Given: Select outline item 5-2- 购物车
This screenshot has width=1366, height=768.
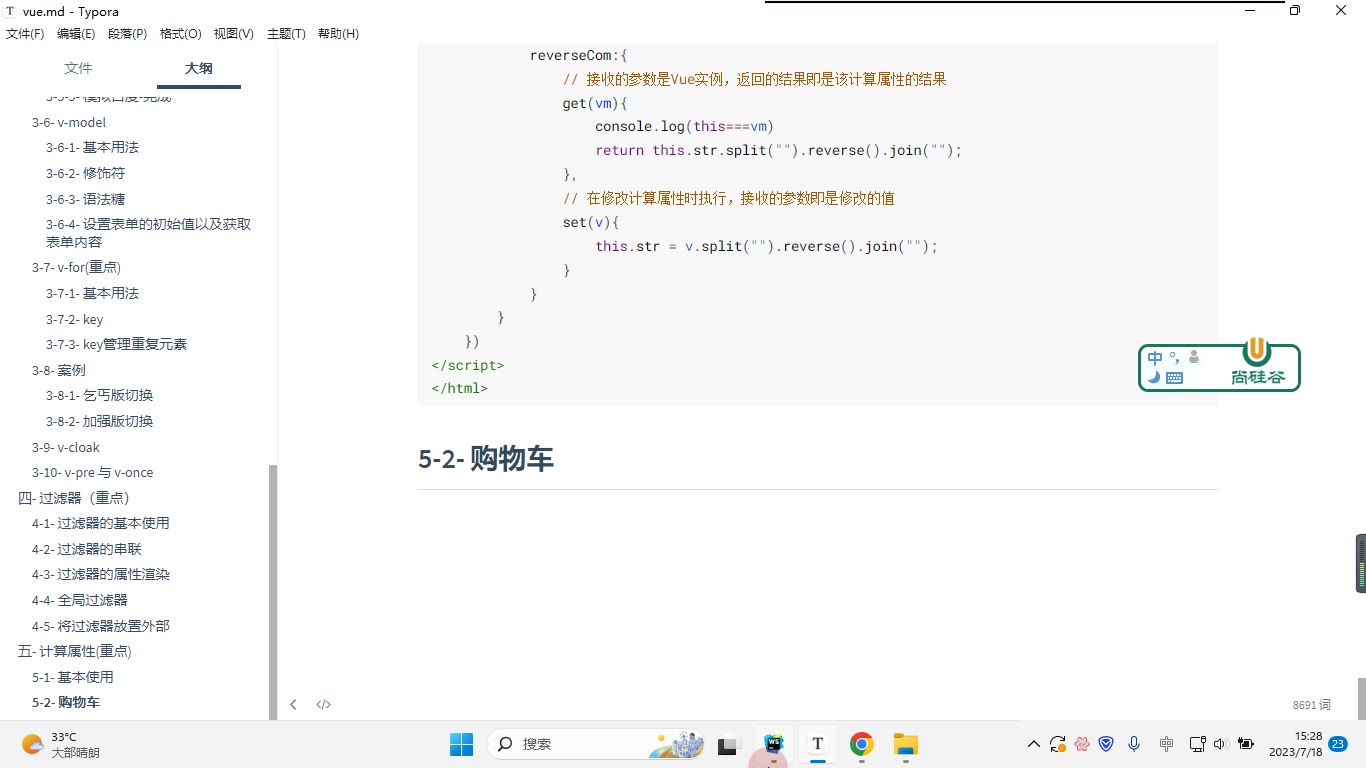Looking at the screenshot, I should tap(66, 702).
